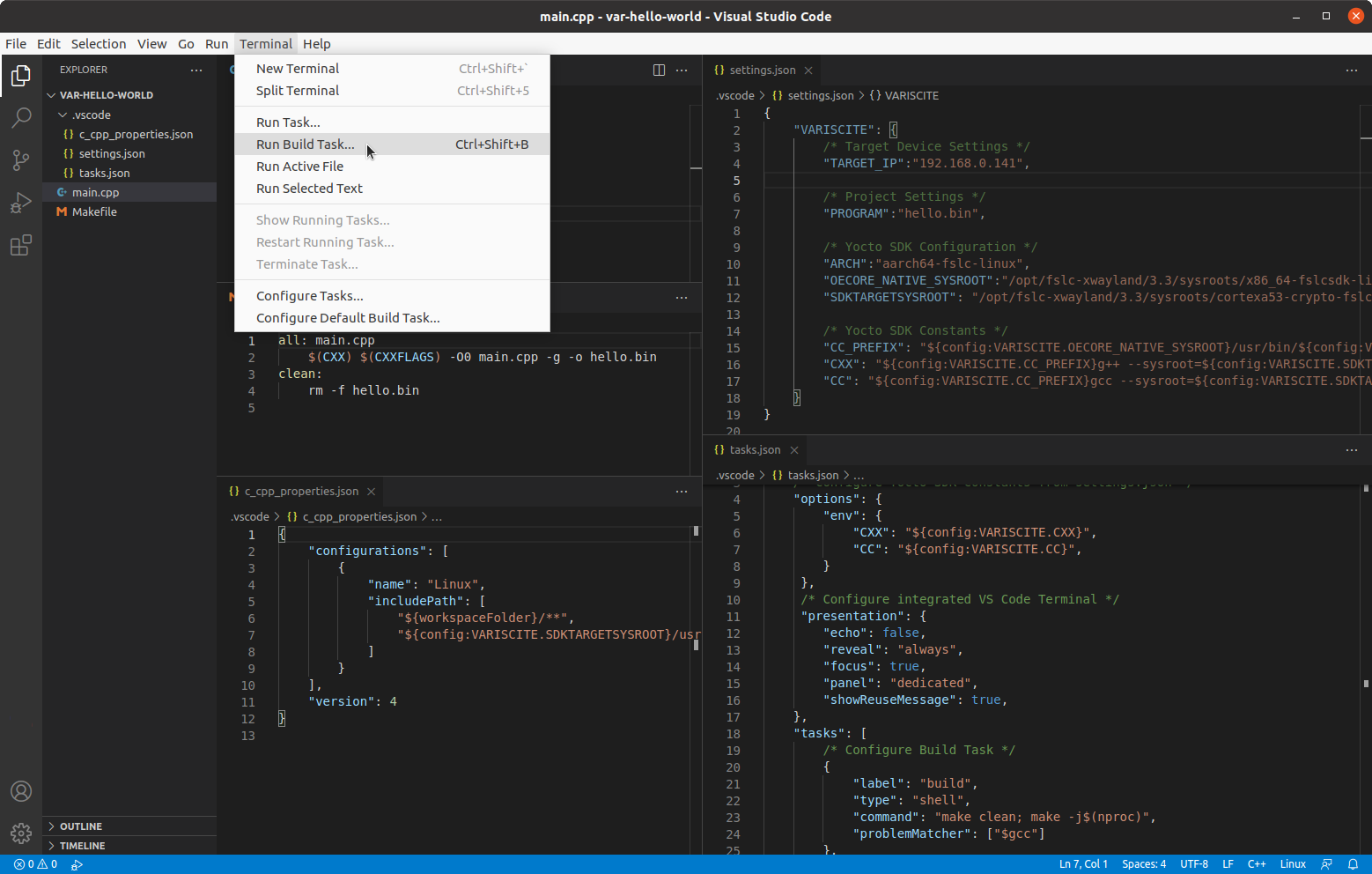Close the settings.json tab
Viewport: 1372px width, 874px height.
pyautogui.click(x=808, y=70)
